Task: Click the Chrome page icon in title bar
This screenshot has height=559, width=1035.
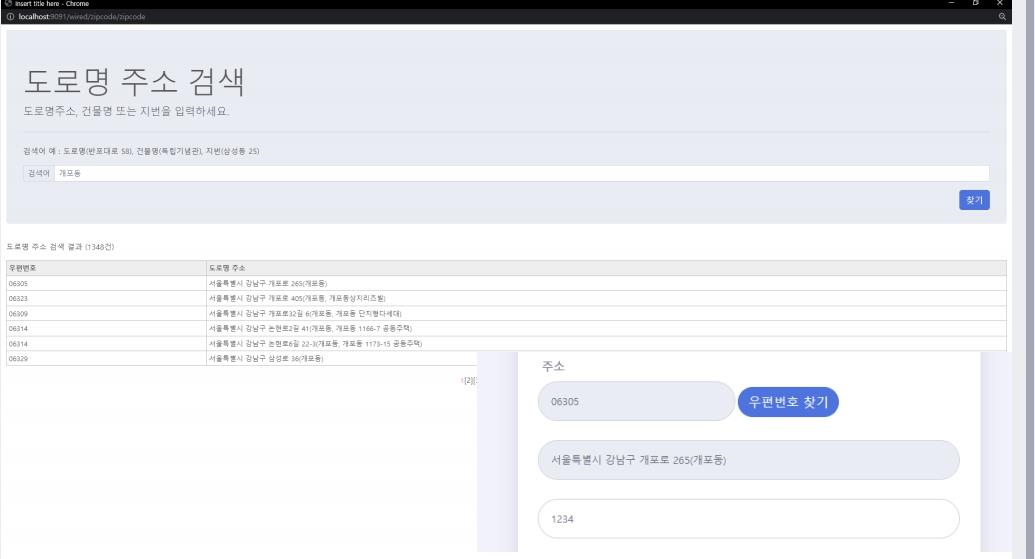Action: click(x=6, y=4)
